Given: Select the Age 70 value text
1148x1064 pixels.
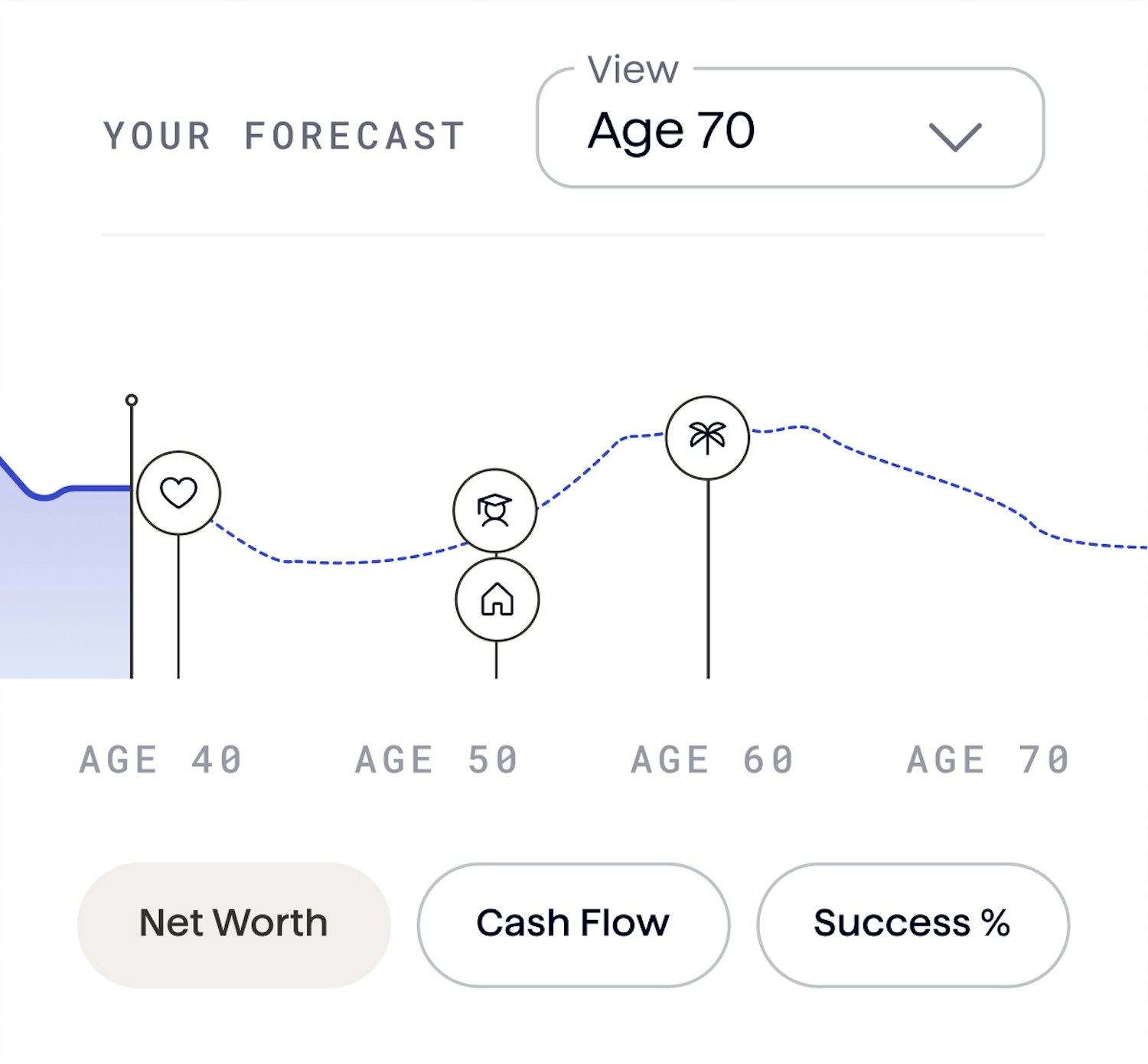Looking at the screenshot, I should pyautogui.click(x=671, y=131).
